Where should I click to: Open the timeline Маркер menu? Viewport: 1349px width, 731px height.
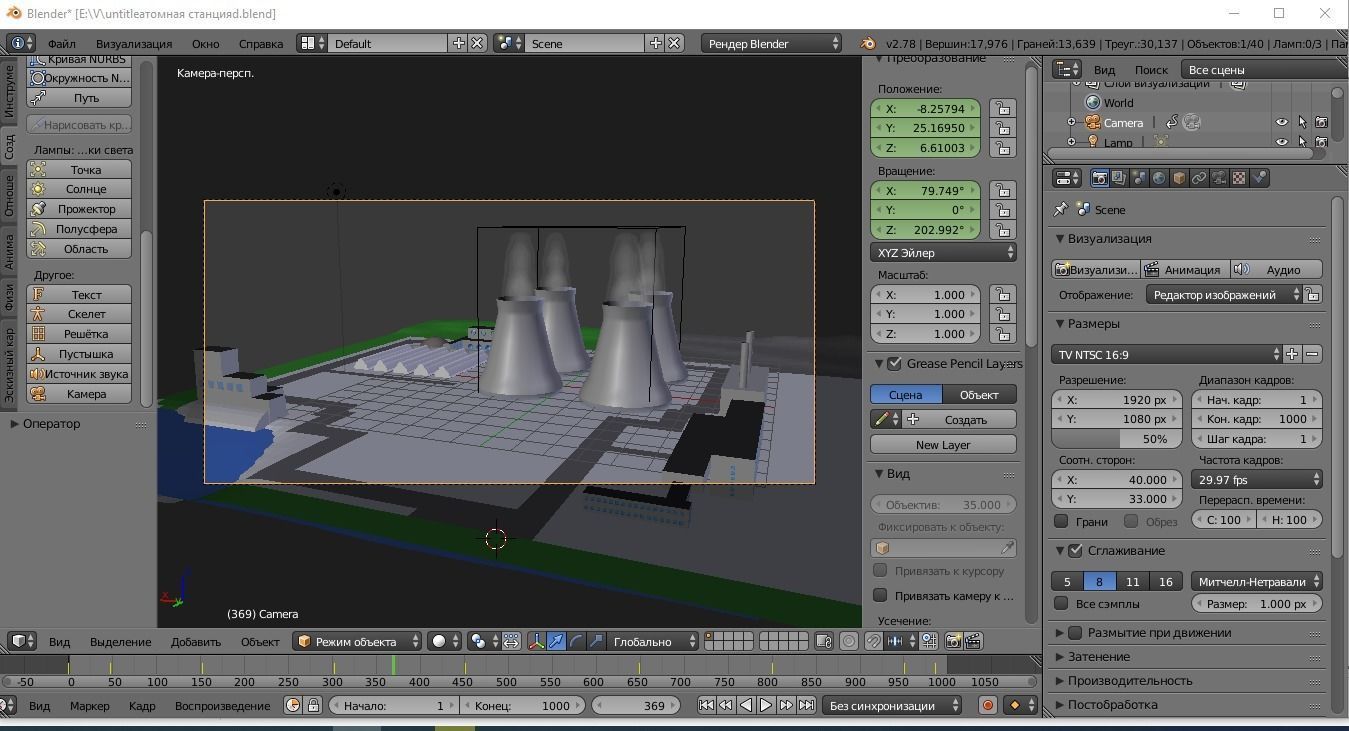pos(89,706)
